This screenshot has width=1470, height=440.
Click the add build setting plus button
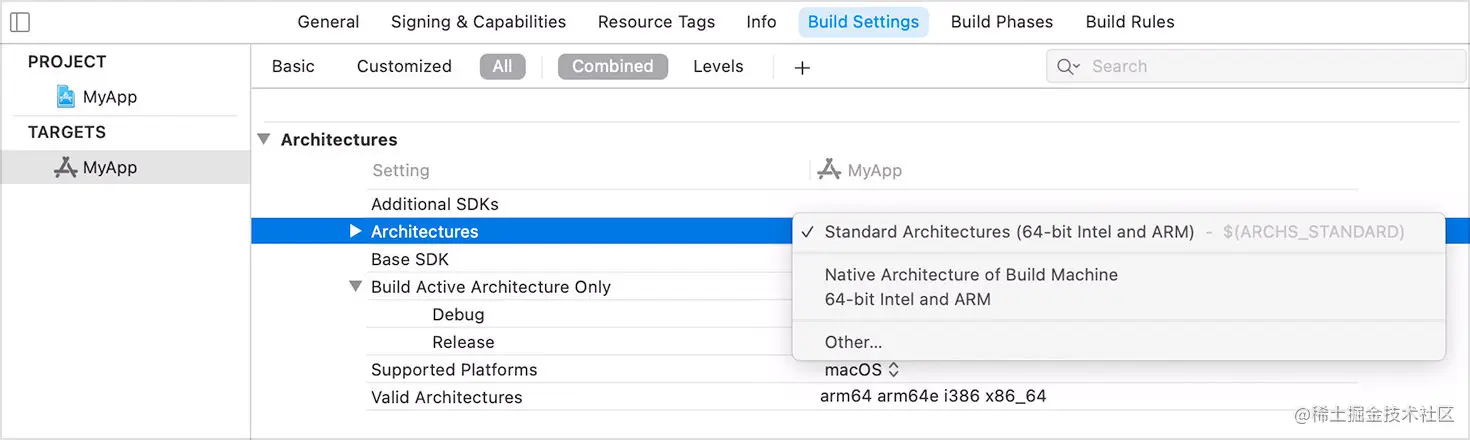click(802, 67)
